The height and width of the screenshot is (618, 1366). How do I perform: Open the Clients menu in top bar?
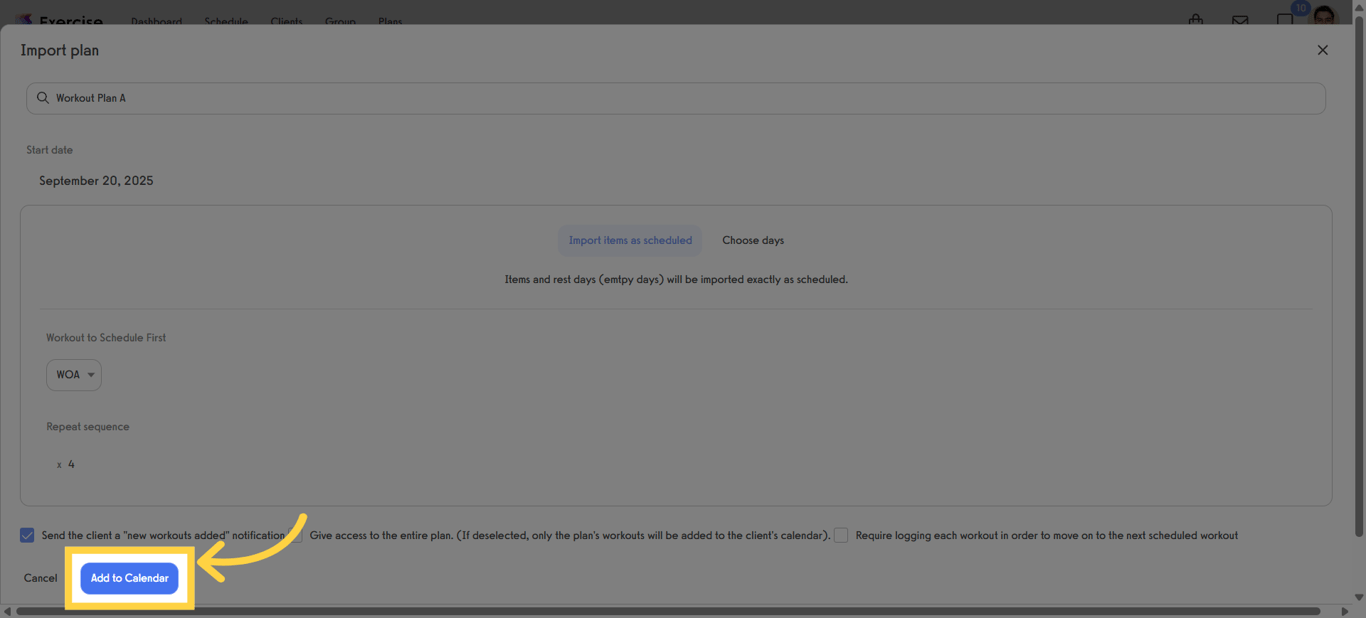pos(286,20)
